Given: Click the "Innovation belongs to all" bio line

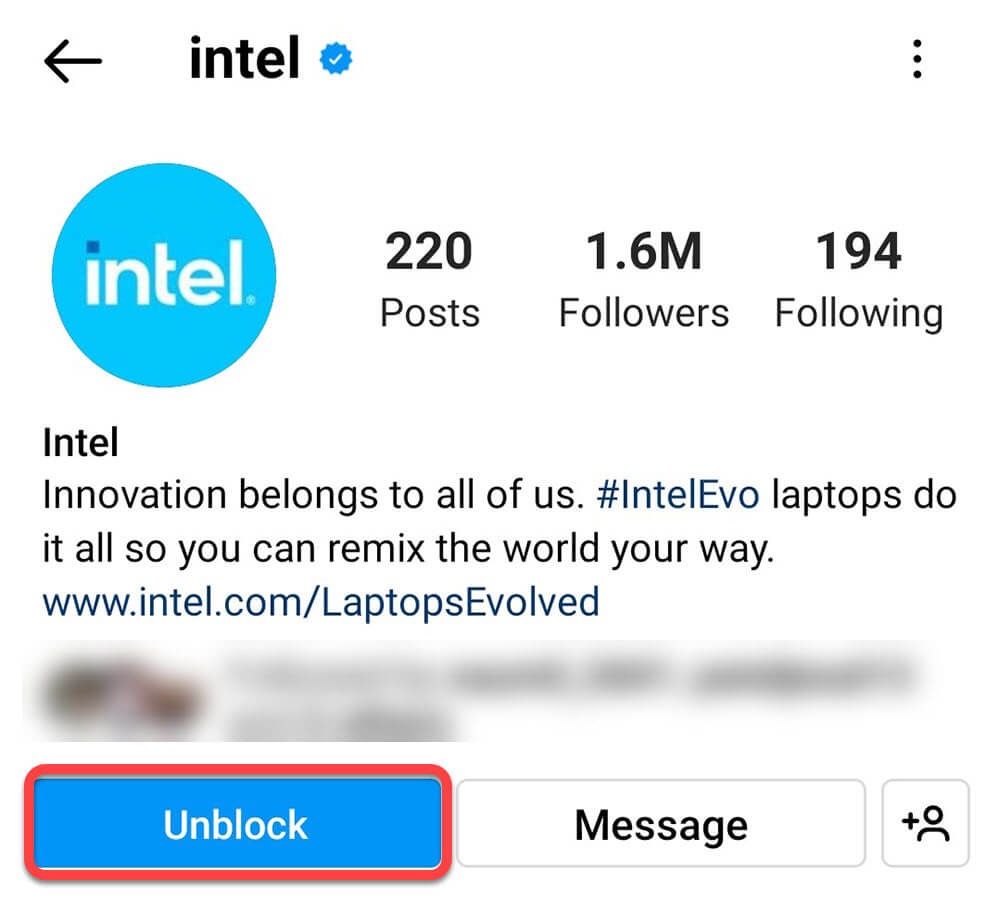Looking at the screenshot, I should [310, 495].
